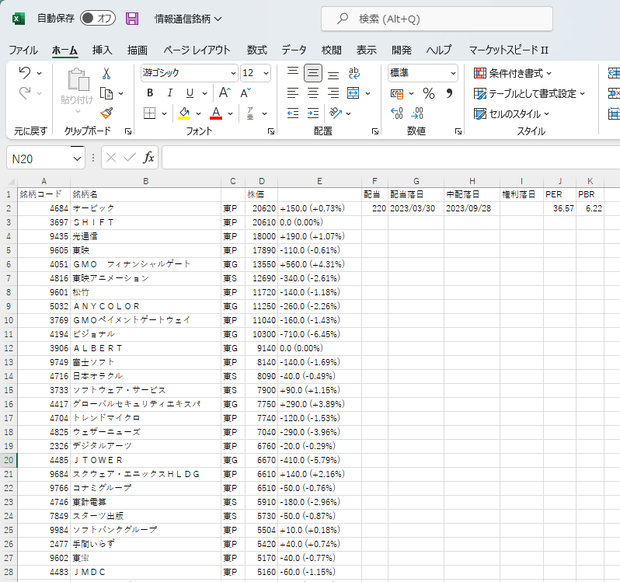Apply Bold formatting

150,93
